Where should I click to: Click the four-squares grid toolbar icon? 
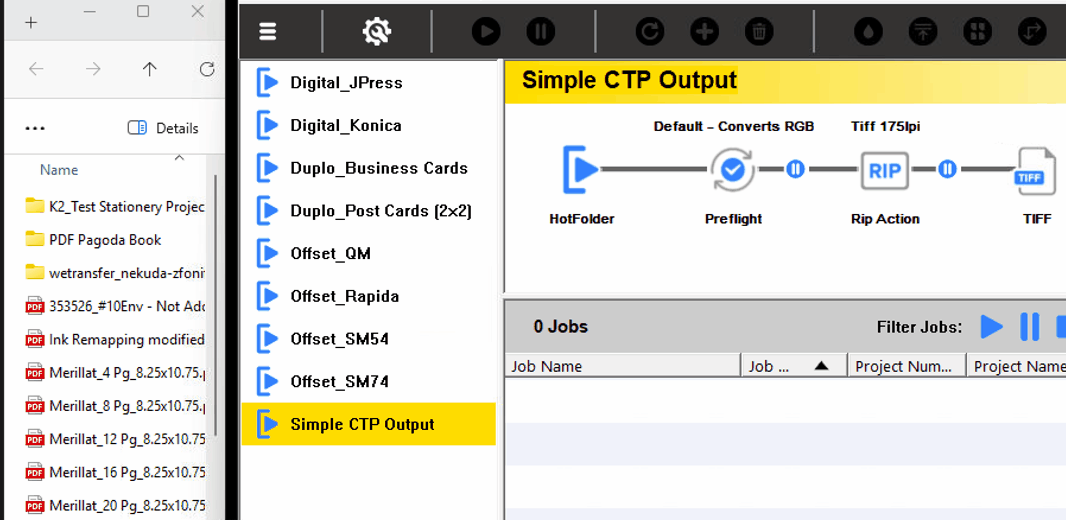[x=978, y=31]
